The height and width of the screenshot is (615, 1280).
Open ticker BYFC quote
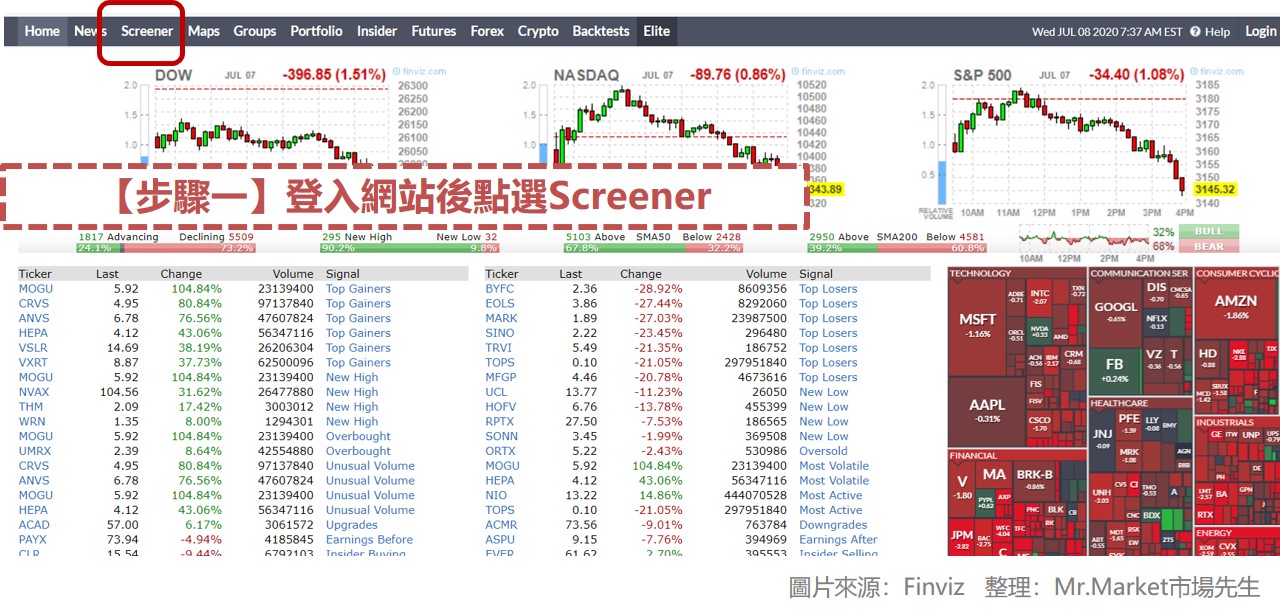(500, 289)
